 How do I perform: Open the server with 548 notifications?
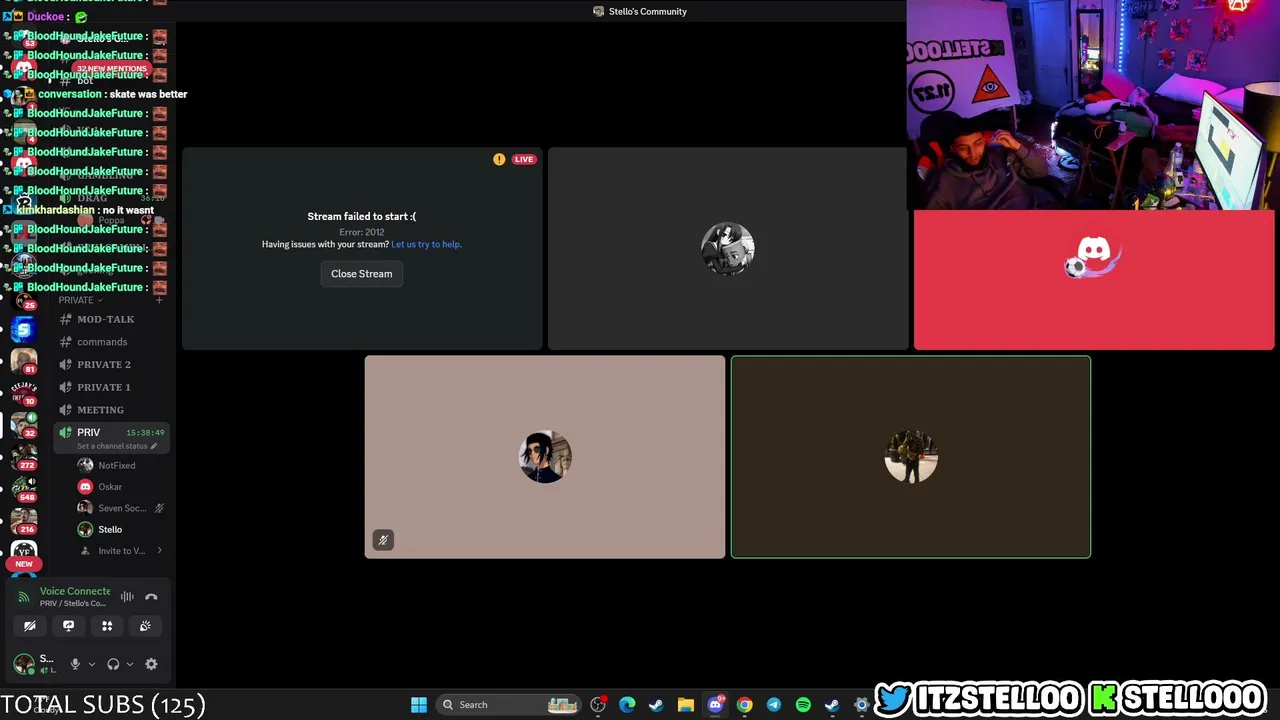[24, 488]
